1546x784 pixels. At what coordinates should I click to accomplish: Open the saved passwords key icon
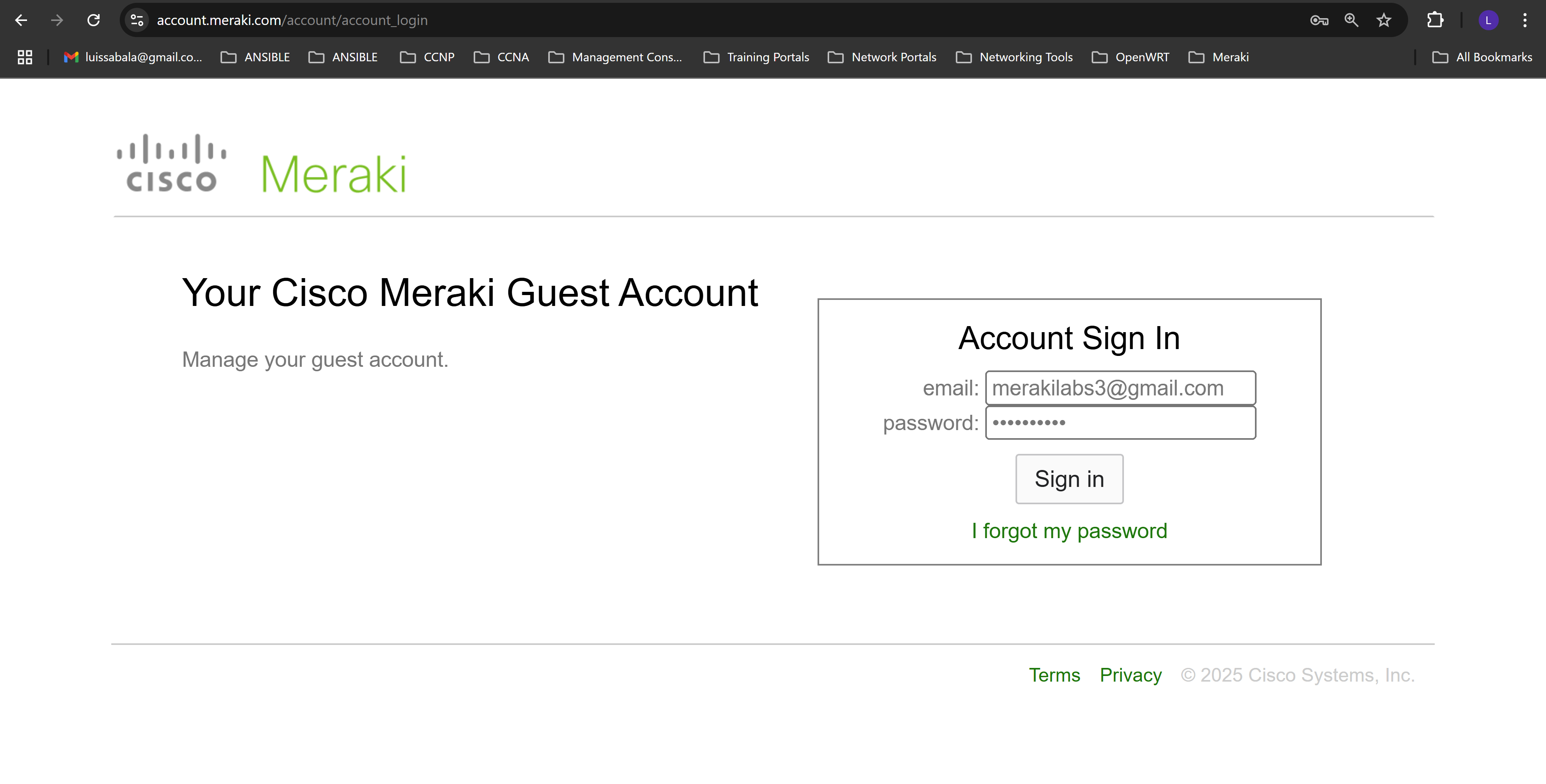coord(1319,21)
